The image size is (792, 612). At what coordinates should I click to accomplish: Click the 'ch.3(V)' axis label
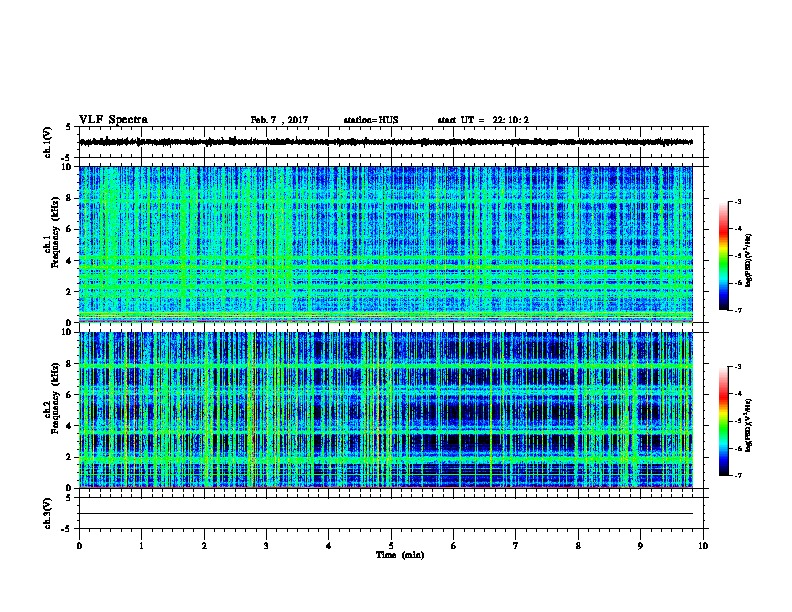click(x=47, y=513)
